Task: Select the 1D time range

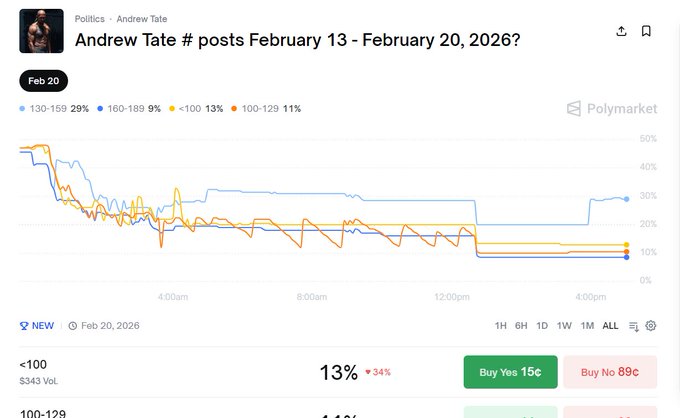Action: (542, 325)
